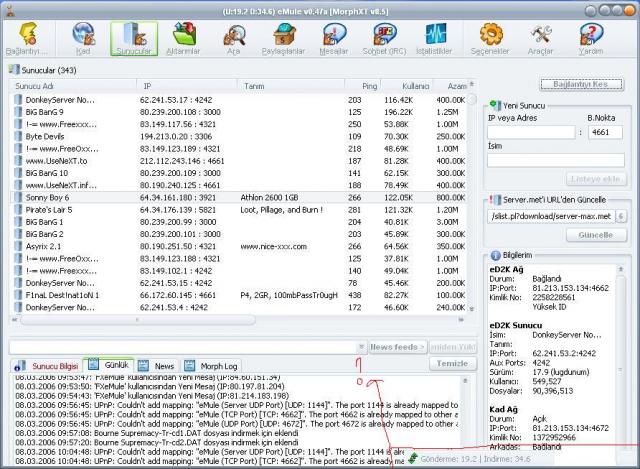Click the IP veya Adres input field
Viewport: 640px width, 469px height.
click(x=531, y=132)
